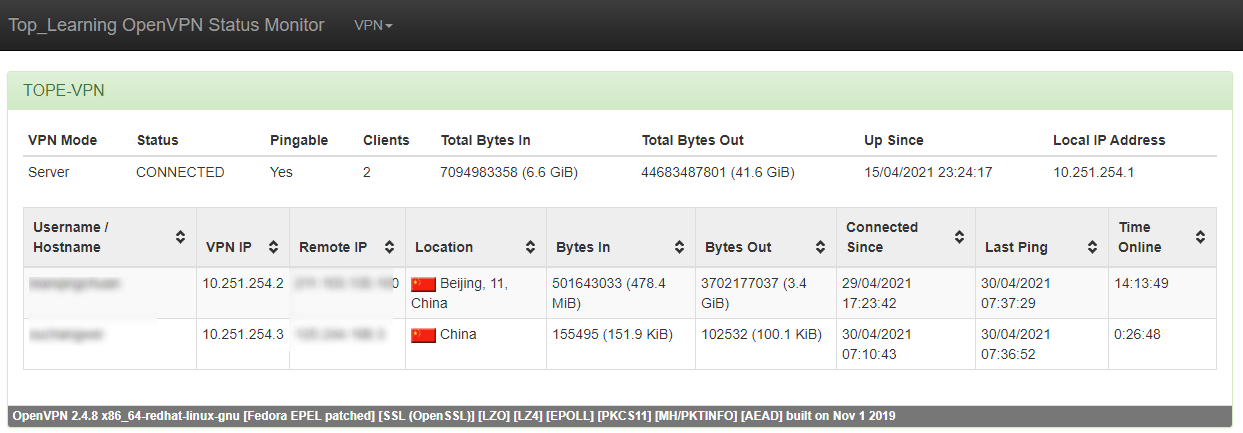Click the Time Online sort arrows
This screenshot has height=433, width=1243.
coord(1200,237)
